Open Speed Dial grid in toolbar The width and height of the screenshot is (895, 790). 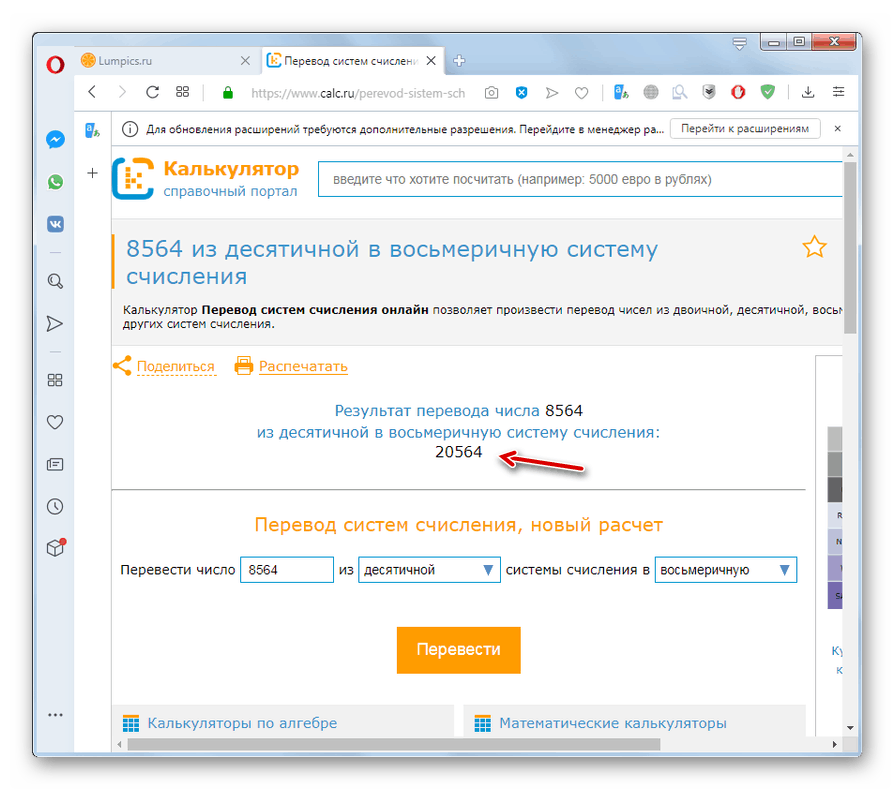(x=183, y=92)
